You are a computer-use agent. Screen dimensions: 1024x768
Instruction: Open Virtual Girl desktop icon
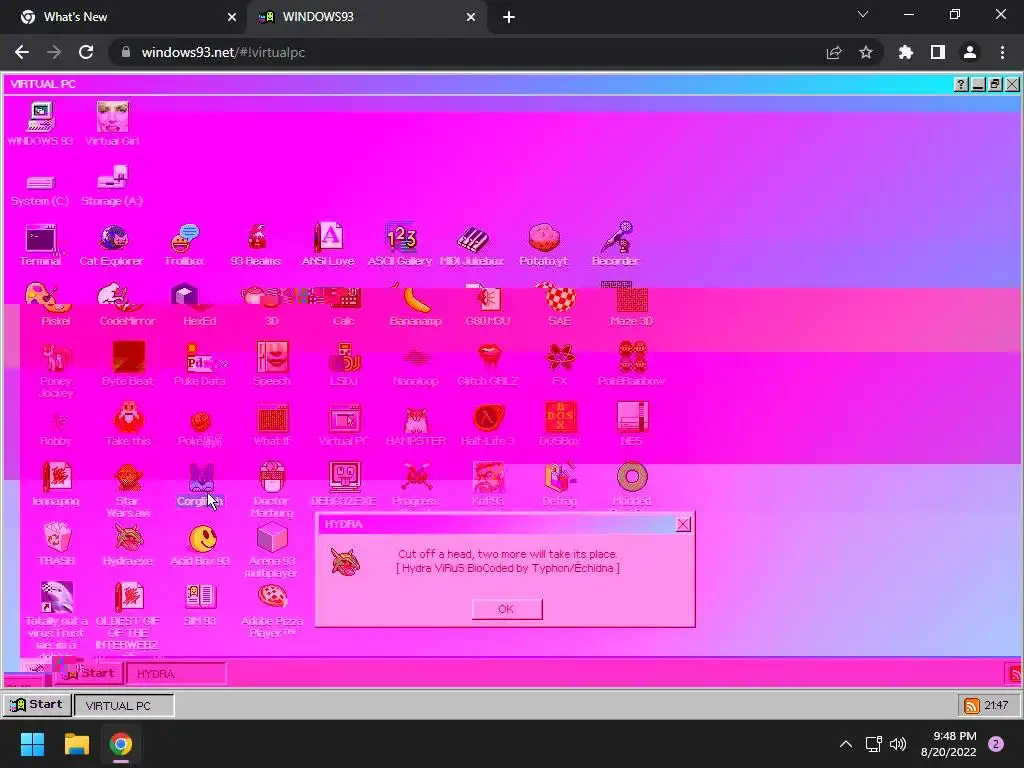pyautogui.click(x=112, y=124)
